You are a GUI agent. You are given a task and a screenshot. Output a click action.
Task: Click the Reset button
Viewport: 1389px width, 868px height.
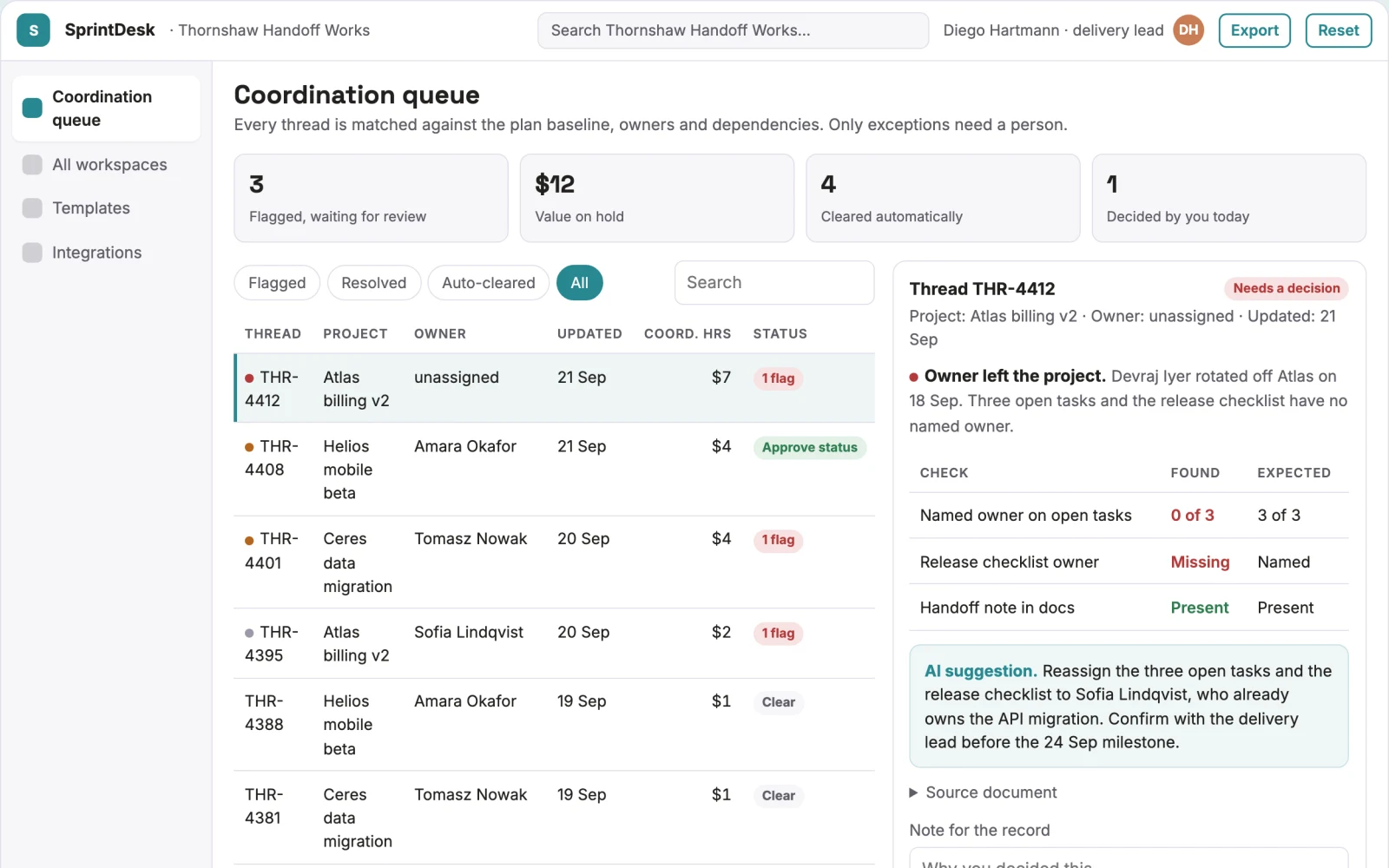click(x=1339, y=30)
